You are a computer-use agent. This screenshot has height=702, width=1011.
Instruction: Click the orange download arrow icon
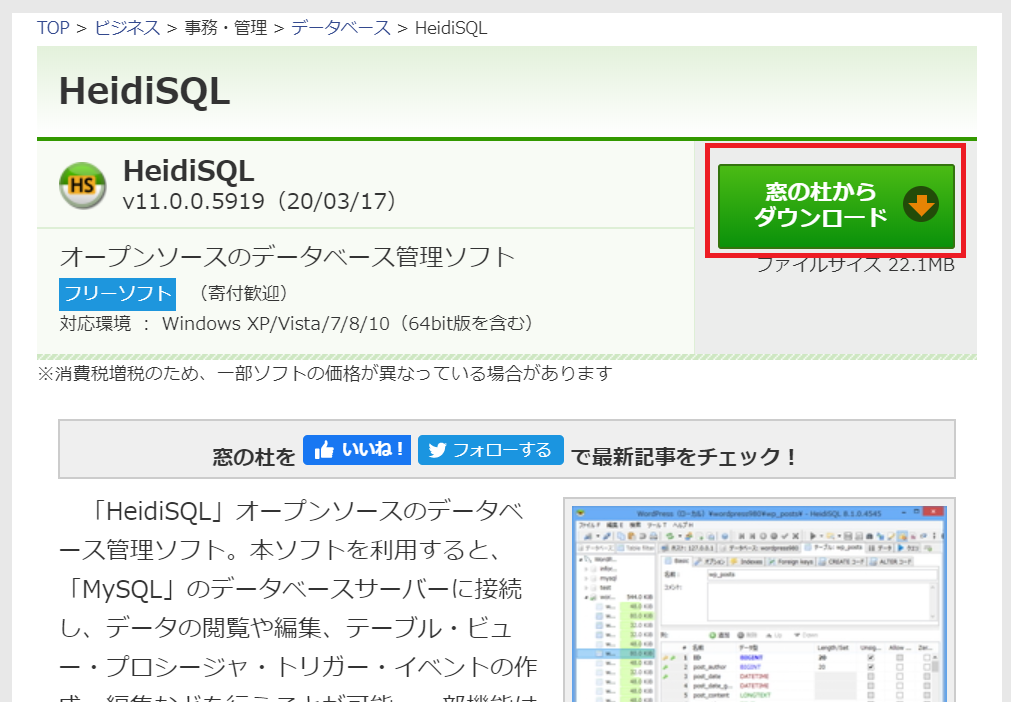(x=921, y=205)
